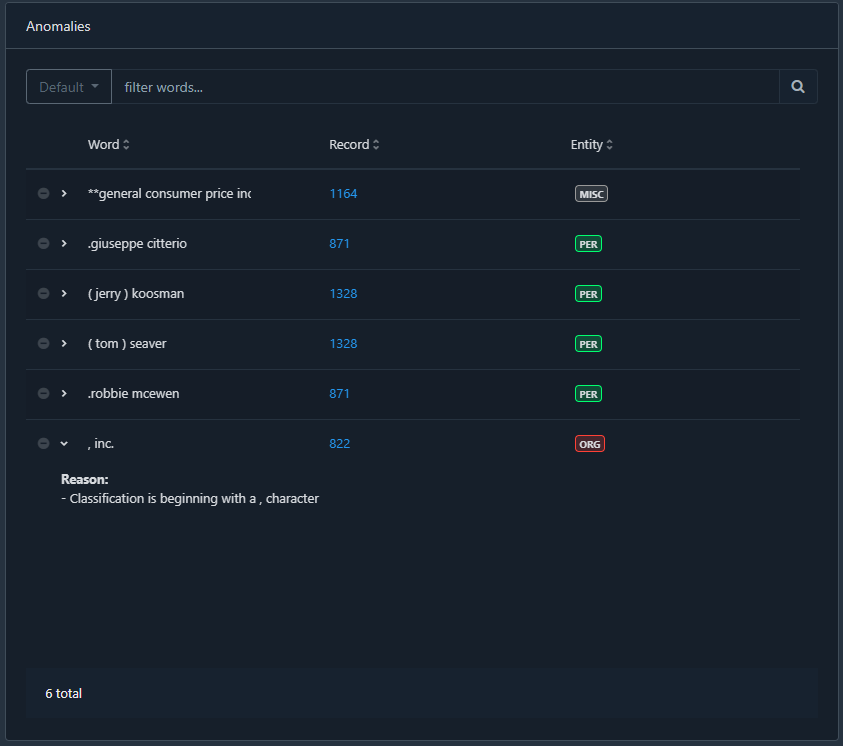
Task: Click the remove icon for ', inc.' row
Action: coord(43,444)
